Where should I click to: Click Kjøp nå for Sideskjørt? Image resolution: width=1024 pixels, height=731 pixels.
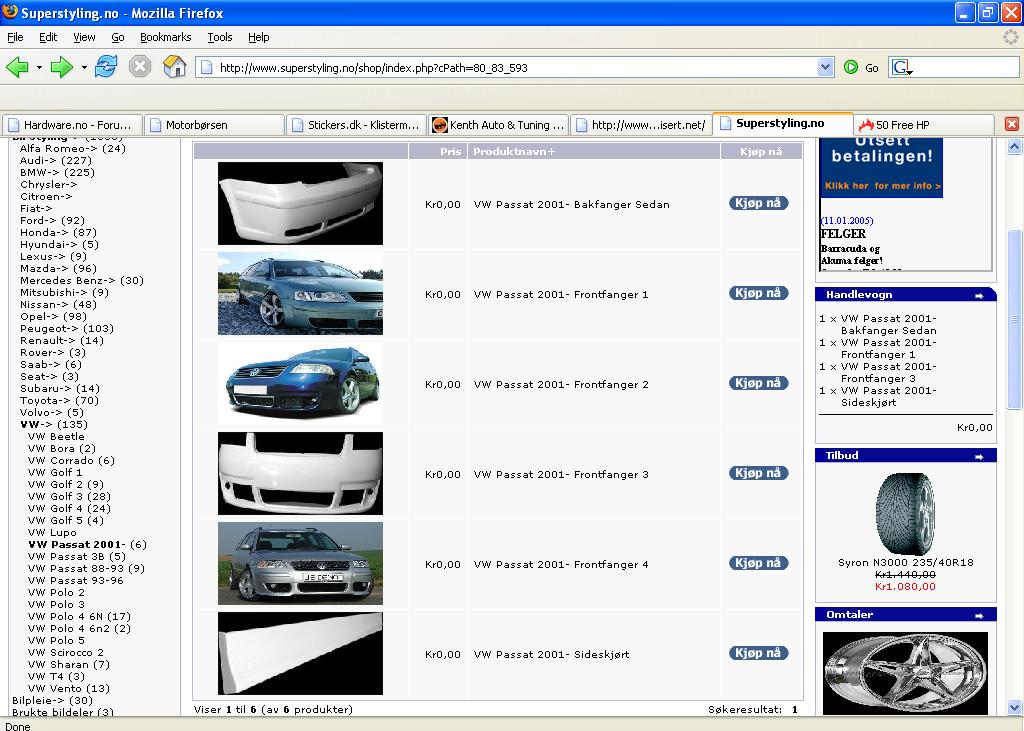pos(758,653)
